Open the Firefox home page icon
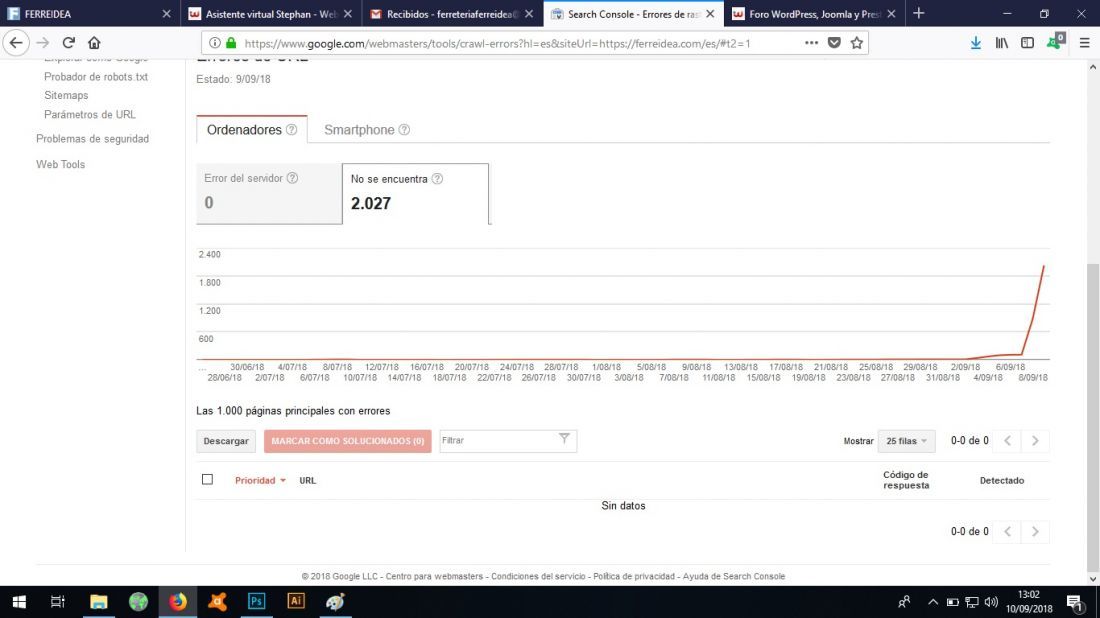The height and width of the screenshot is (618, 1100). (x=94, y=43)
